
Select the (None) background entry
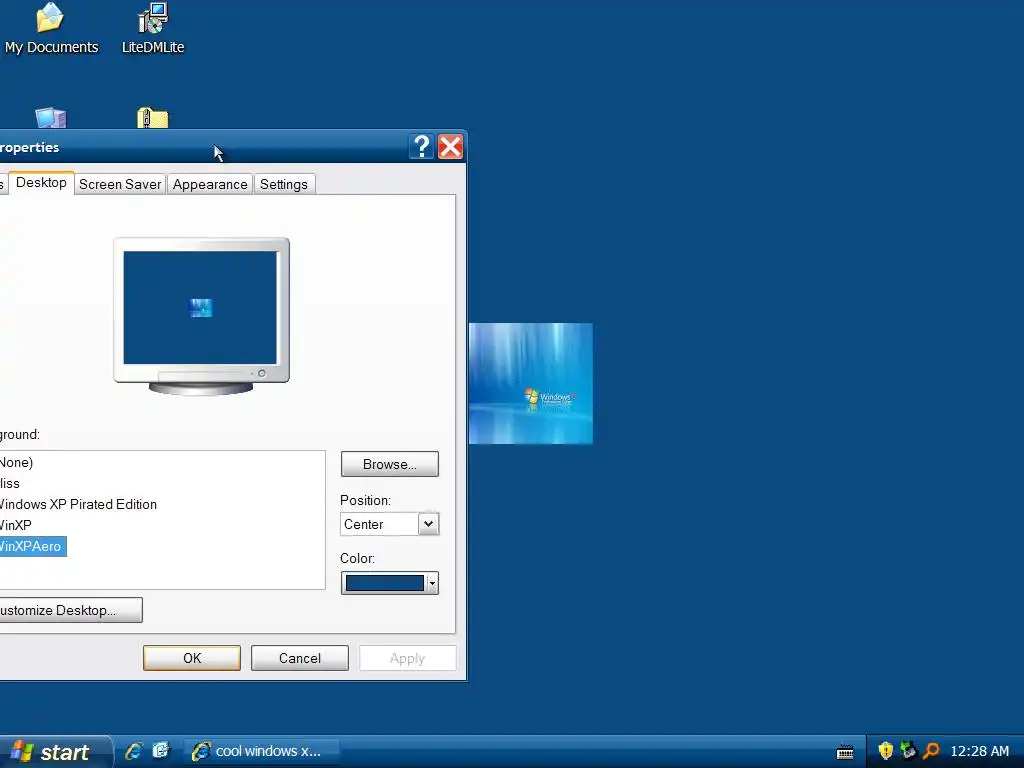[16, 462]
